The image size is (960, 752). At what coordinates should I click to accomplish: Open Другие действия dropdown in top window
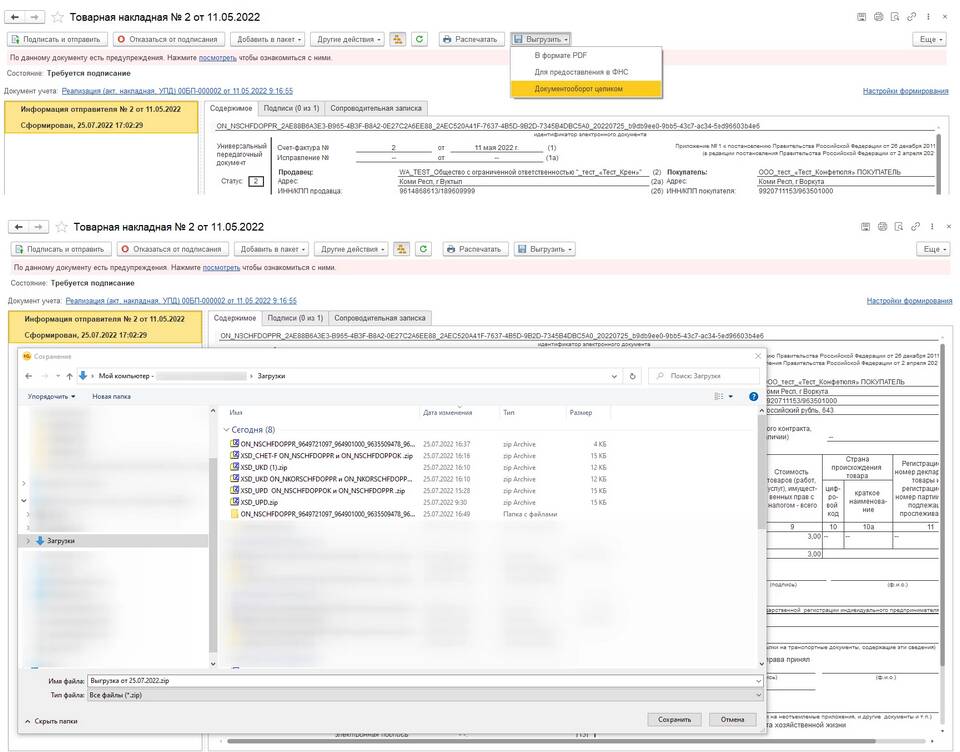click(348, 39)
